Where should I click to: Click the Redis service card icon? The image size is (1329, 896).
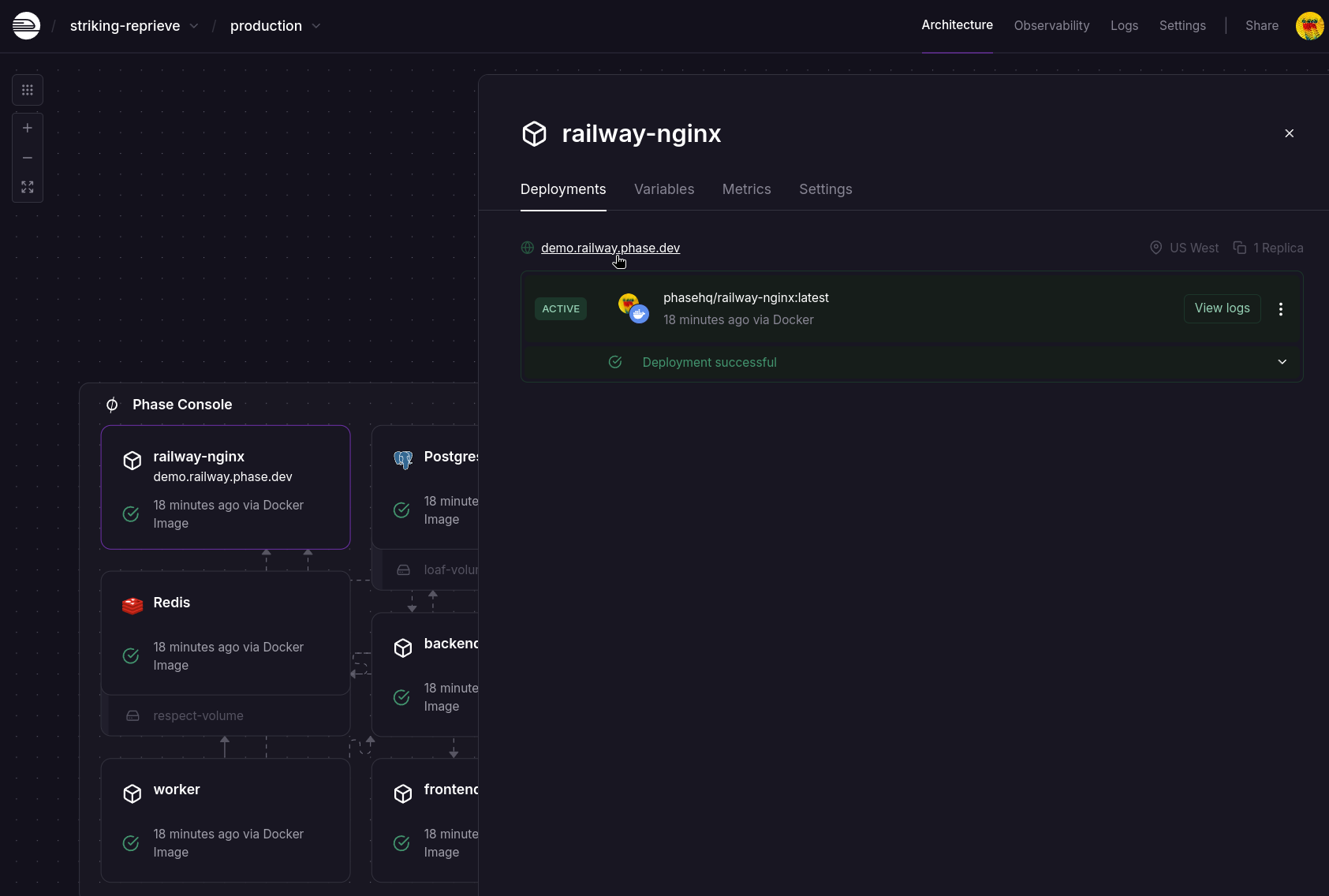coord(133,605)
